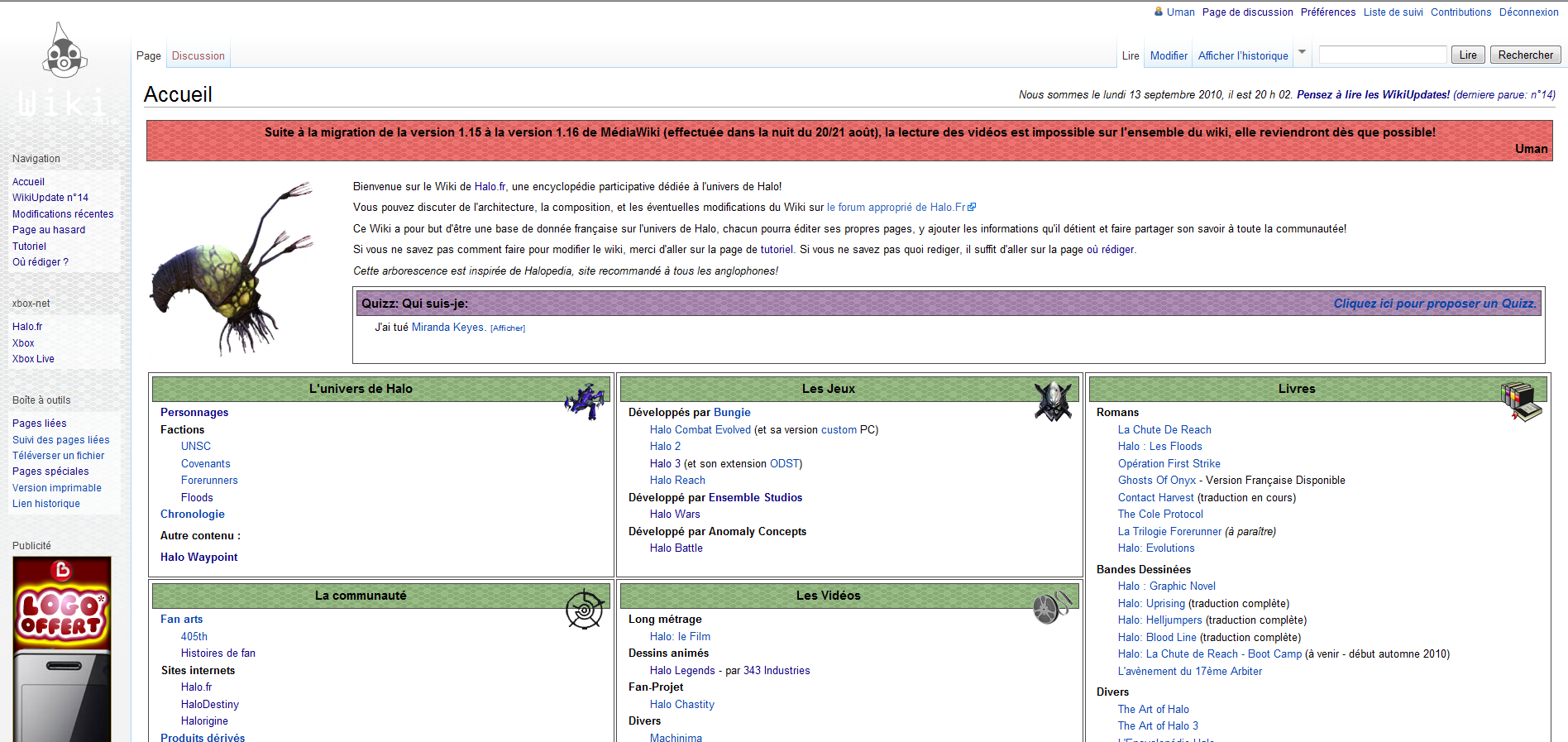The width and height of the screenshot is (1568, 742).
Task: Open Halo Waypoint link
Action: pyautogui.click(x=199, y=558)
